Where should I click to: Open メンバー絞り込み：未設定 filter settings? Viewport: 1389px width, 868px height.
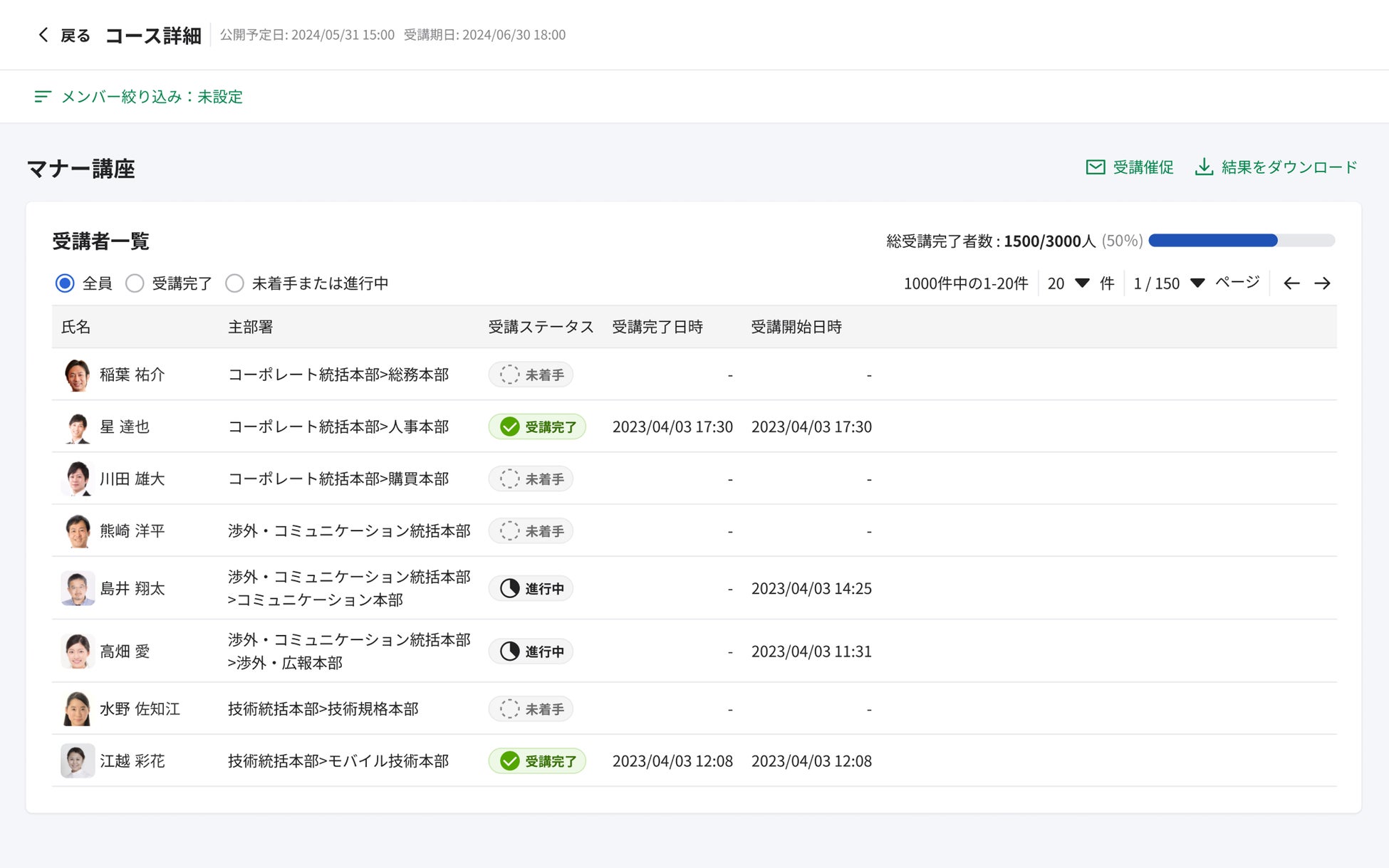click(x=152, y=96)
